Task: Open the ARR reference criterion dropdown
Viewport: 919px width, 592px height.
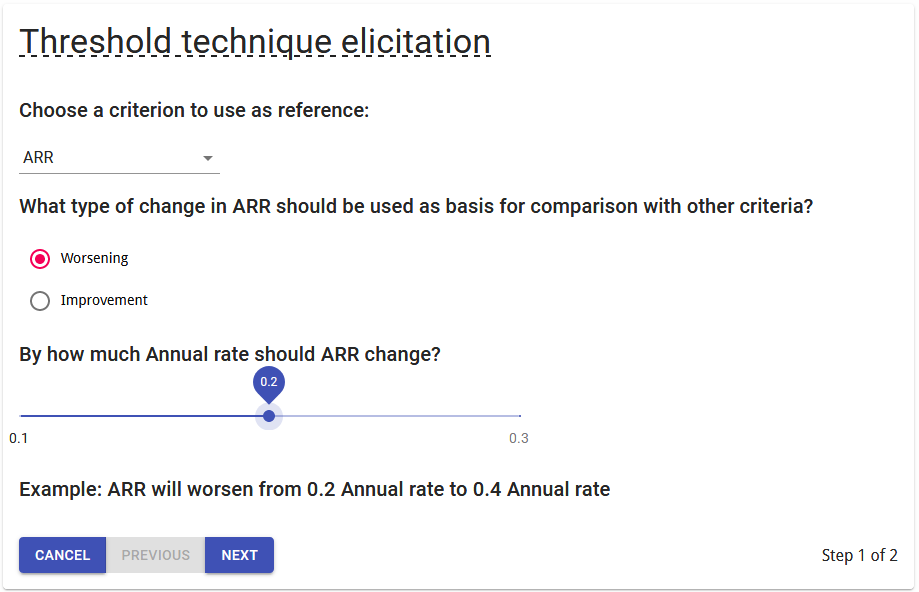Action: 119,158
